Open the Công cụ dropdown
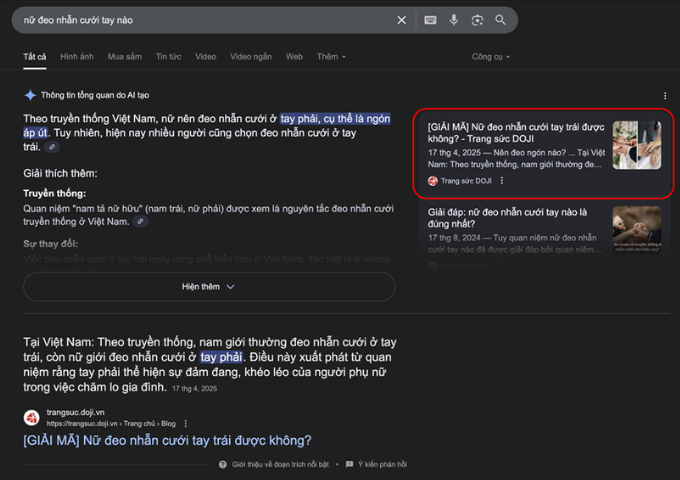 pyautogui.click(x=491, y=57)
